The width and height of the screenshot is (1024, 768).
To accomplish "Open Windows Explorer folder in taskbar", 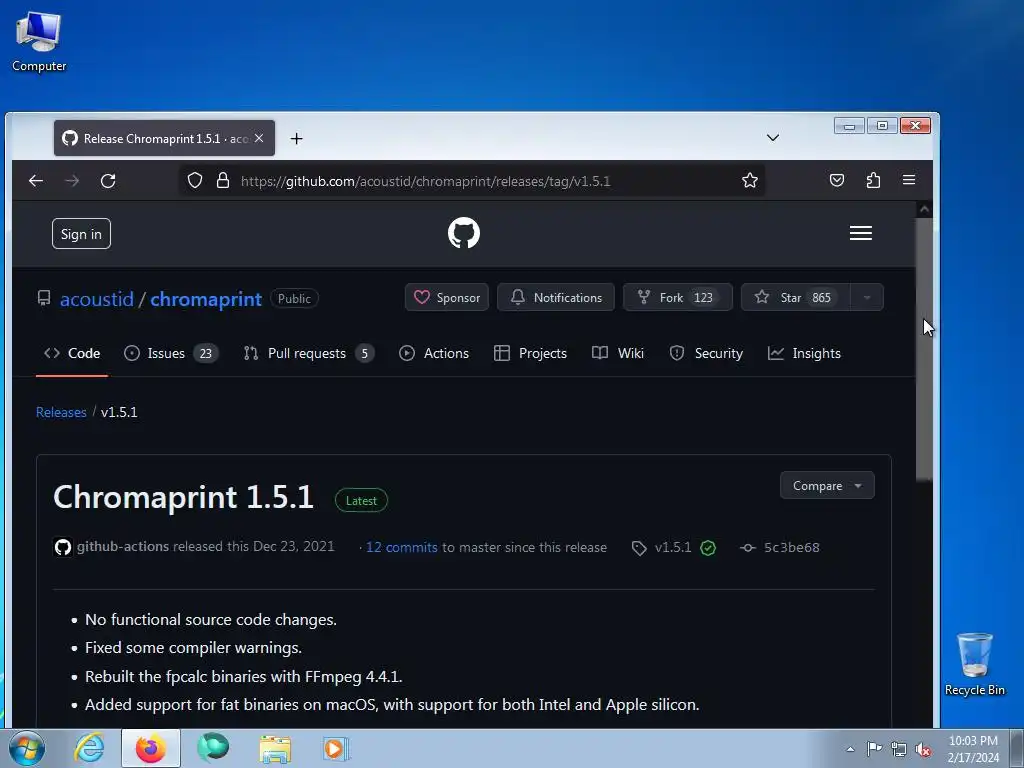I will click(x=275, y=748).
